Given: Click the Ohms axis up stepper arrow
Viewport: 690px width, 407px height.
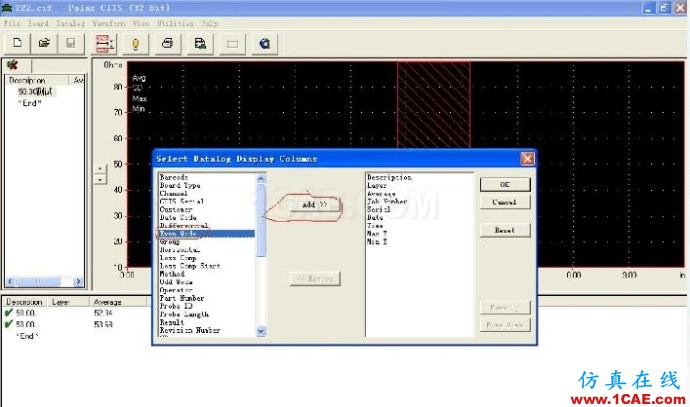Looking at the screenshot, I should point(100,169).
